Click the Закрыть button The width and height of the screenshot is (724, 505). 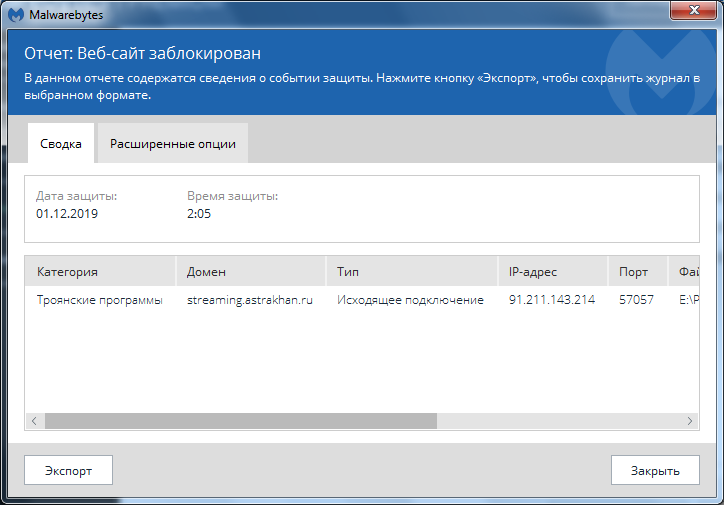pyautogui.click(x=655, y=470)
